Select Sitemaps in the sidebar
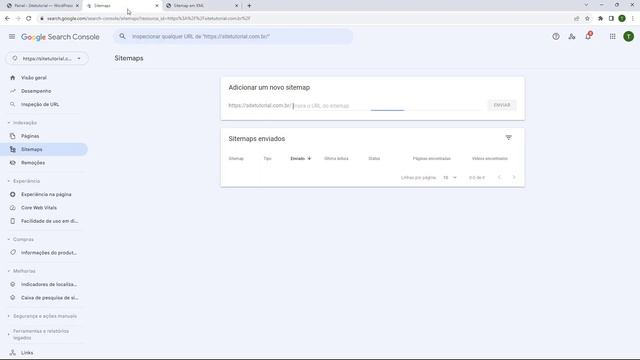640x360 pixels. tap(44, 149)
